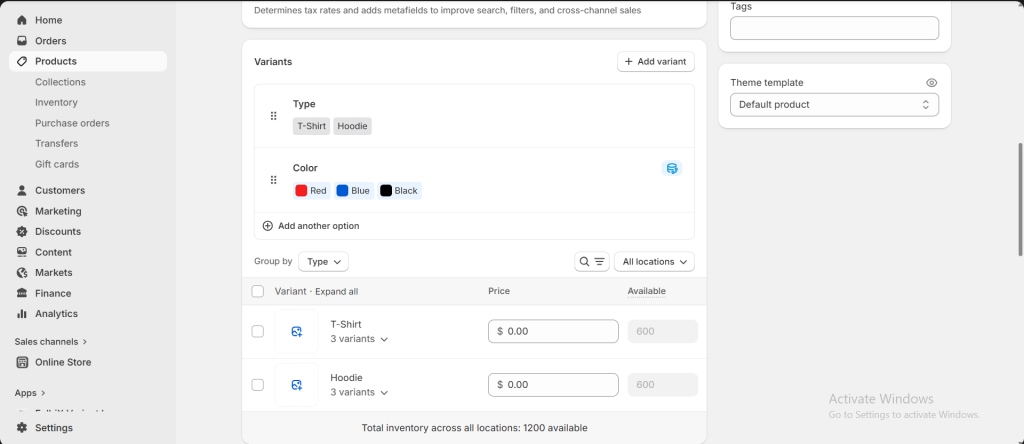Open the All locations dropdown

(654, 262)
